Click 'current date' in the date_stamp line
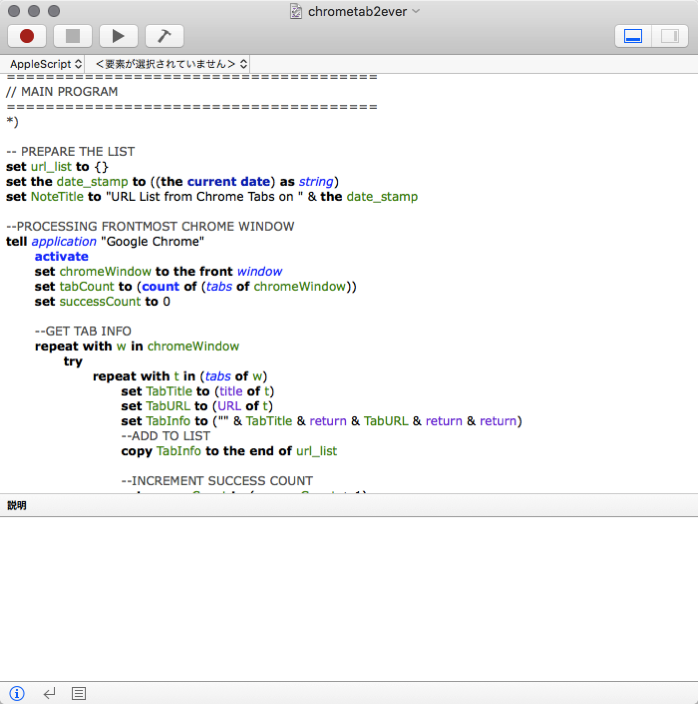This screenshot has width=698, height=704. click(x=228, y=181)
